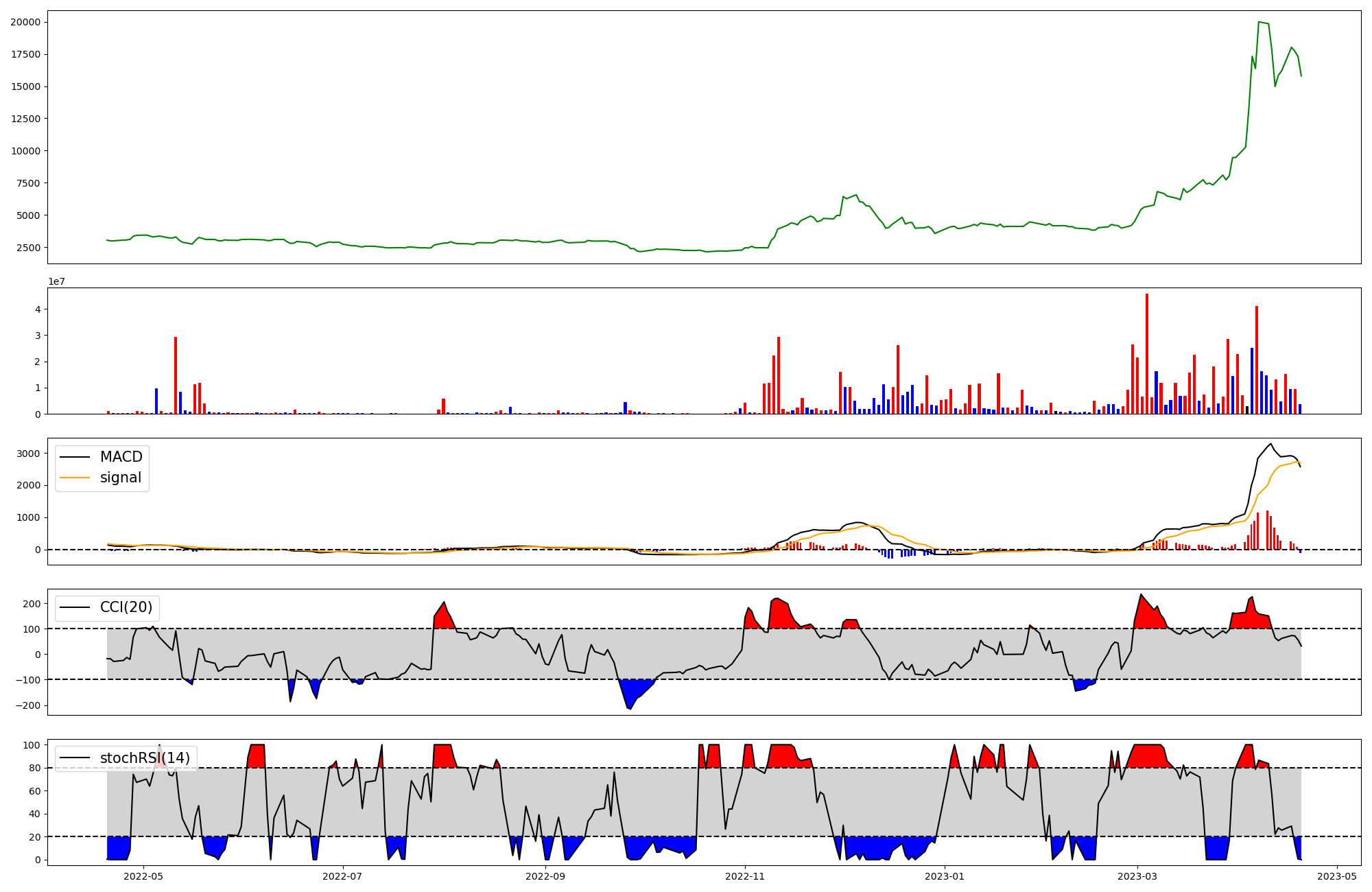Click the 12500 price axis label
The width and height of the screenshot is (1372, 892).
tap(25, 119)
